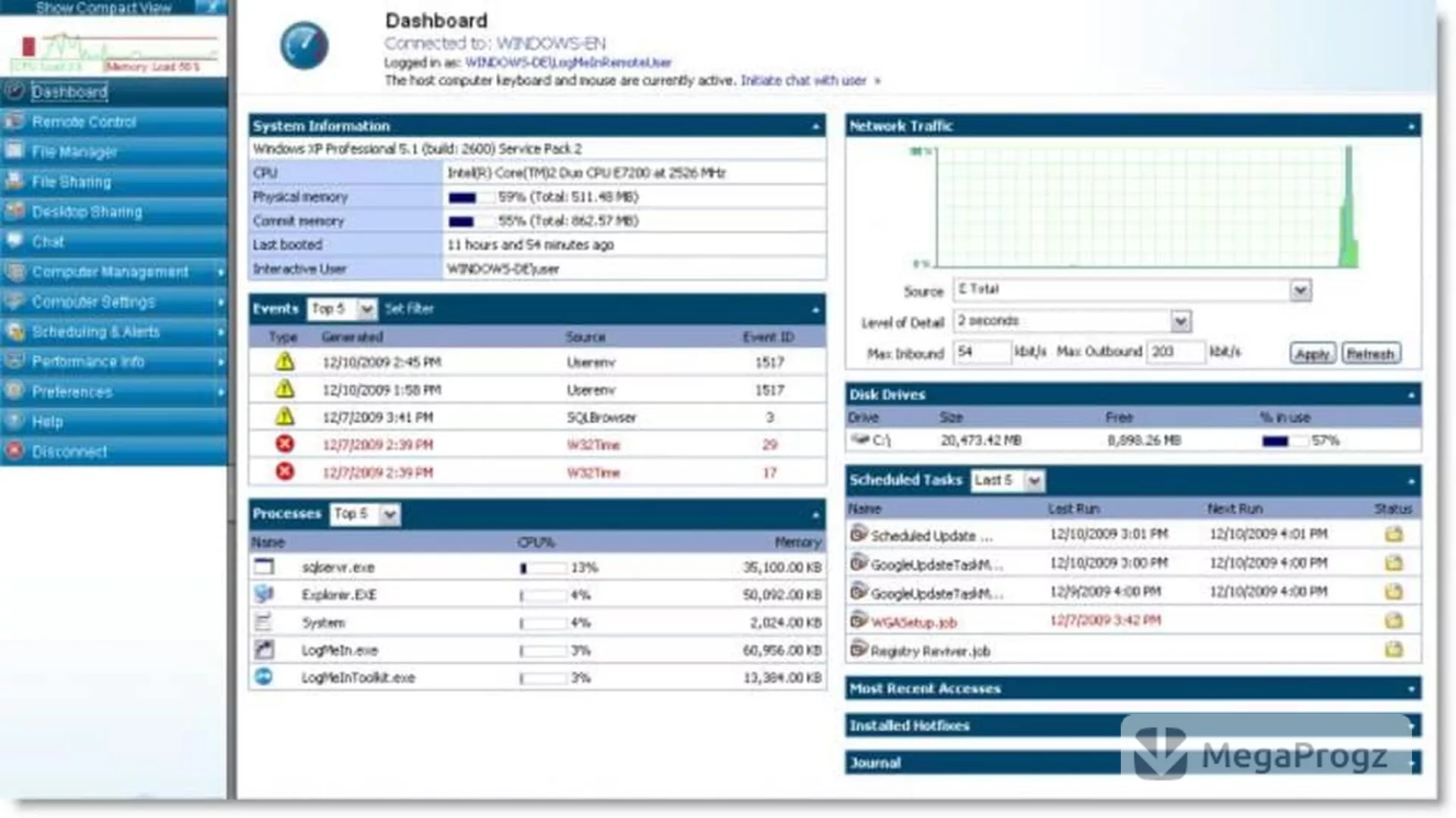The height and width of the screenshot is (818, 1456).
Task: Click status icon for Scheduled Update task
Action: (1394, 534)
